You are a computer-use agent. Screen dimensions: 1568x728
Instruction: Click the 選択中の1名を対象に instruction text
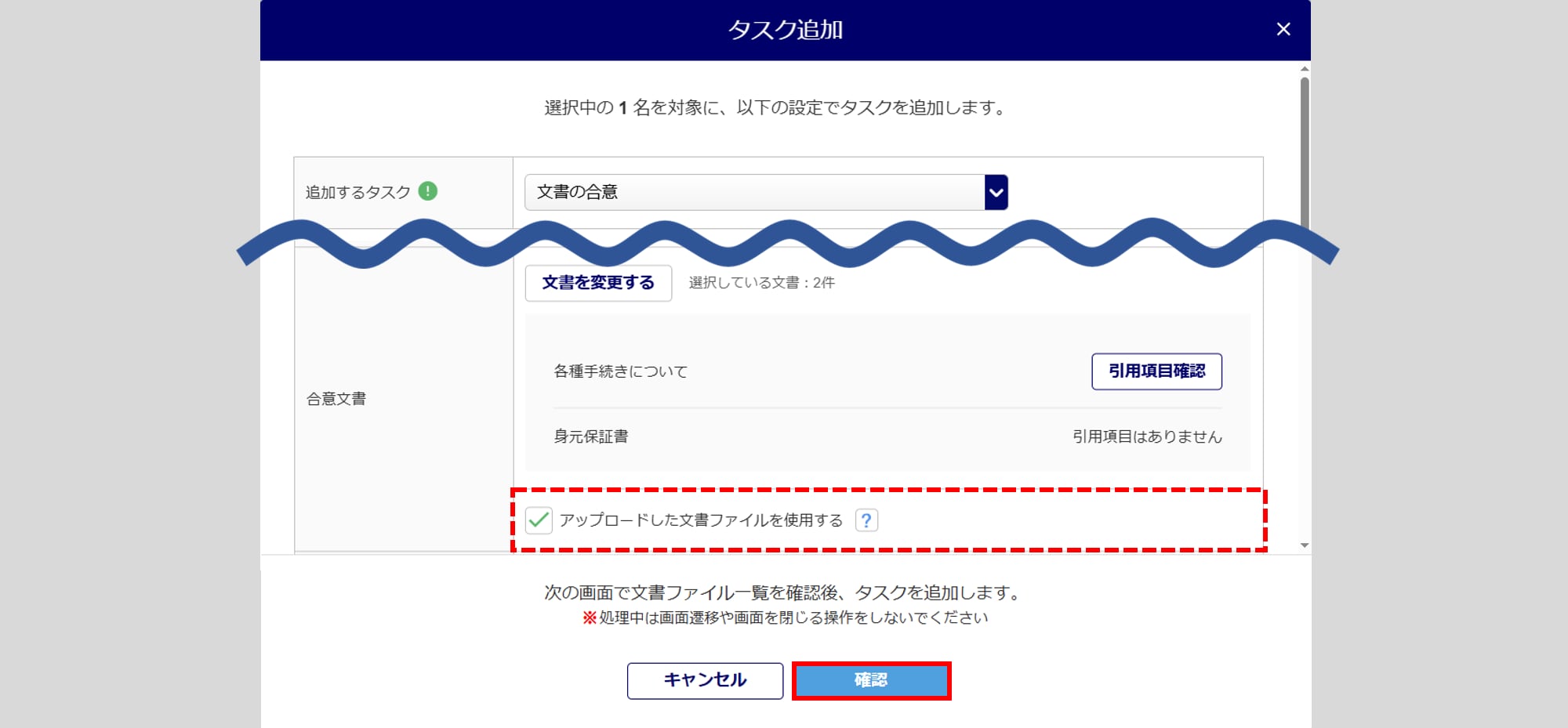pyautogui.click(x=777, y=107)
